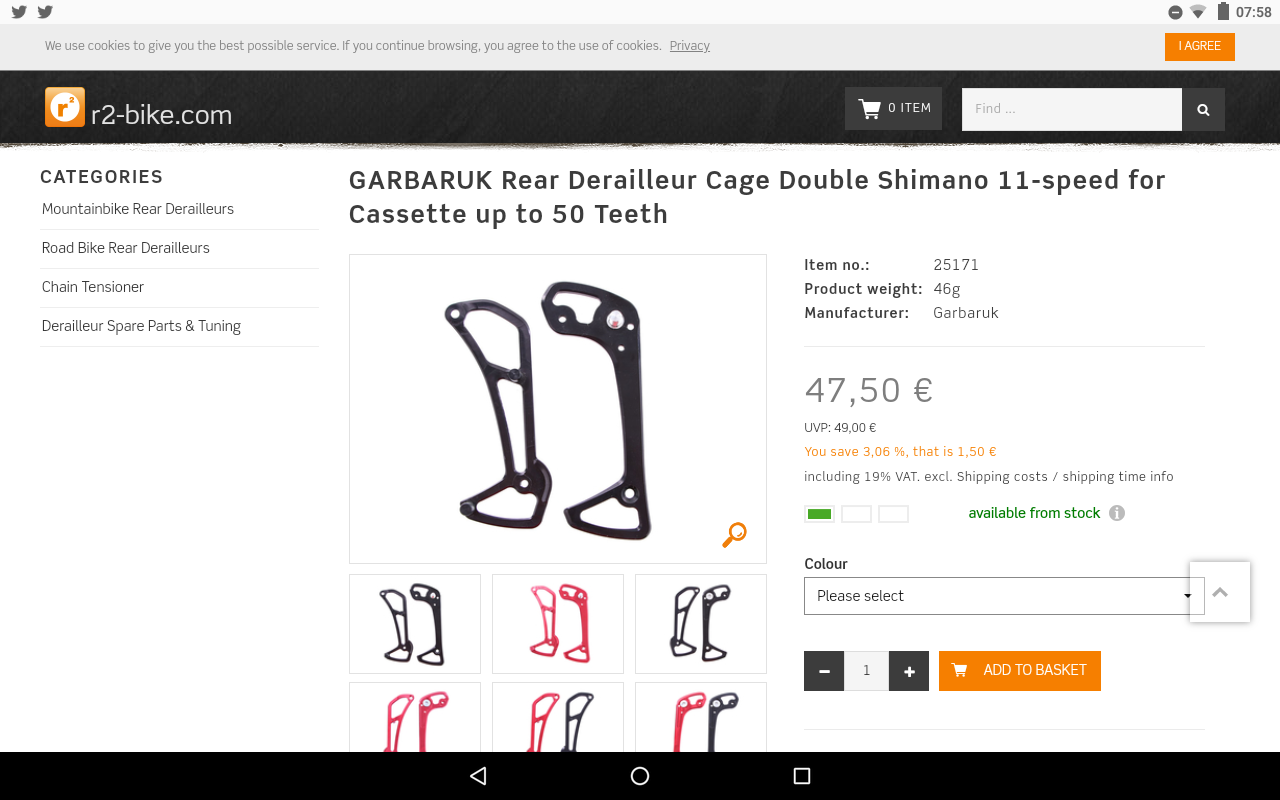Open the Colour dropdown "Please select"
Viewport: 1280px width, 800px height.
[x=1004, y=596]
